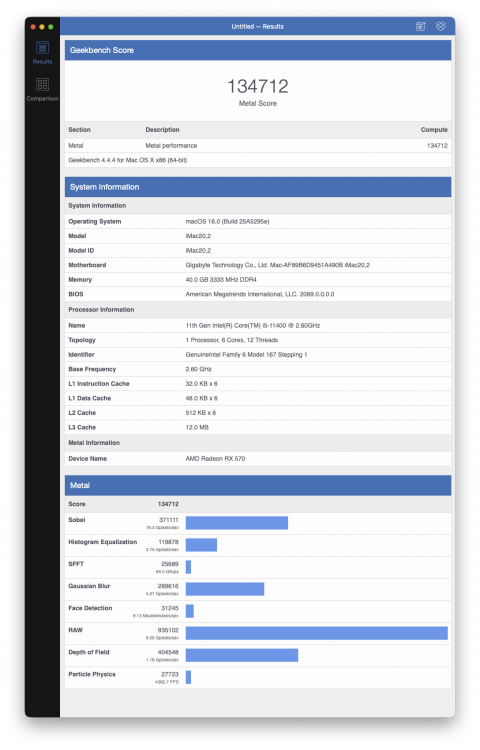Image resolution: width=480 pixels, height=750 pixels.
Task: Select the macOS 16.0 operating system value
Action: tap(227, 221)
